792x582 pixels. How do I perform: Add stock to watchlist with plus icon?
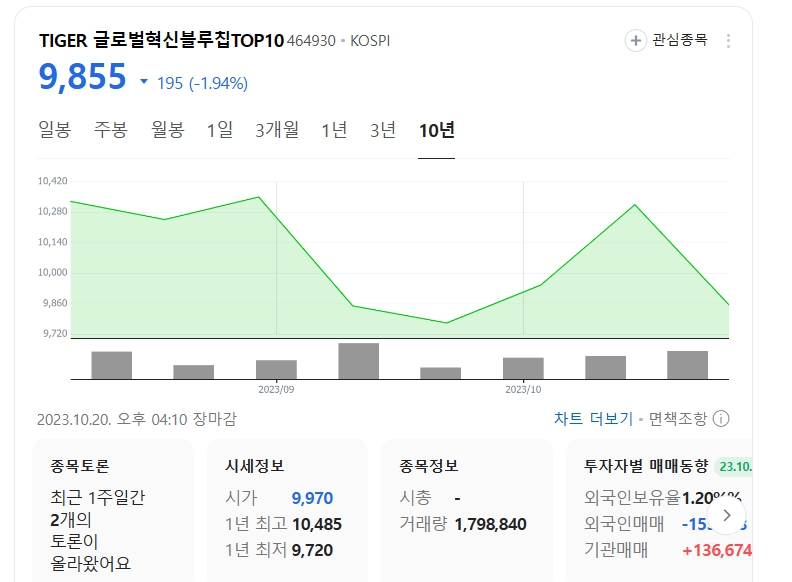tap(635, 40)
